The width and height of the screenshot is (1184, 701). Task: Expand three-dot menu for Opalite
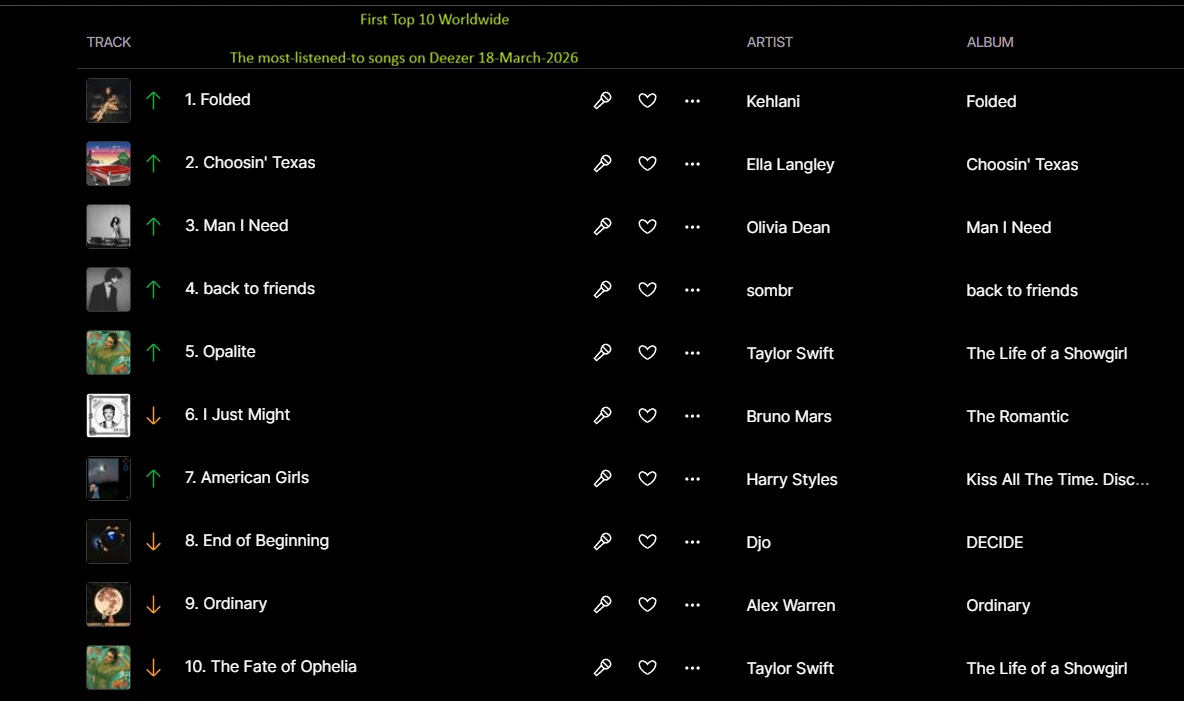692,352
